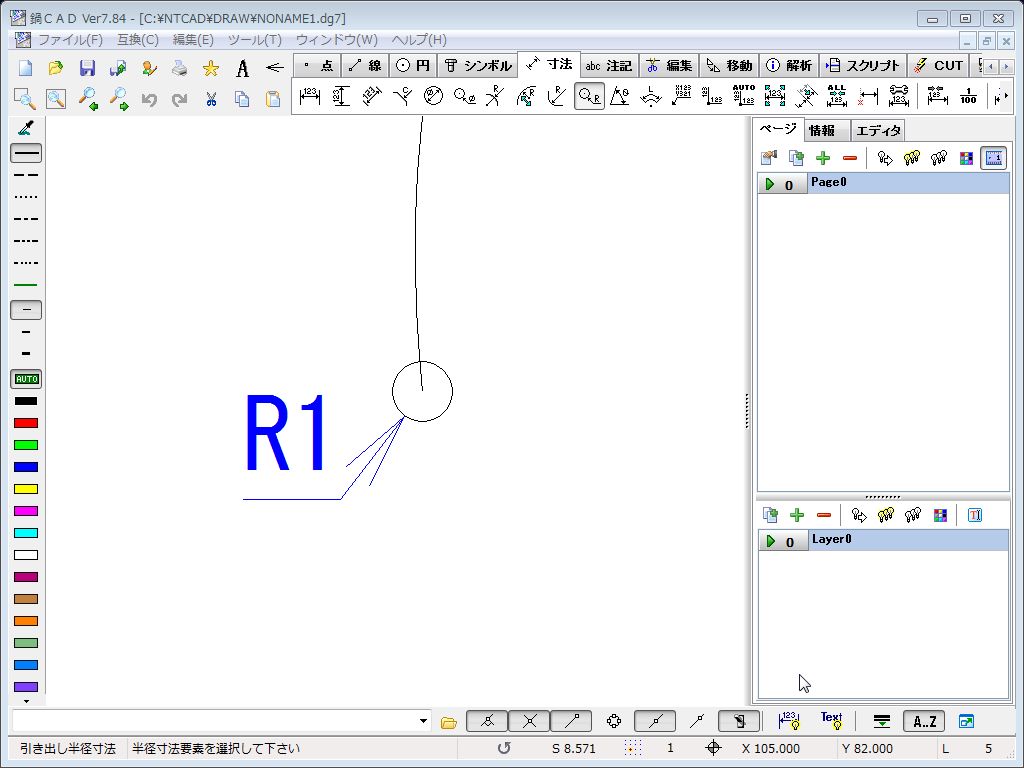Create a new drawing file
The height and width of the screenshot is (768, 1024).
coord(25,67)
